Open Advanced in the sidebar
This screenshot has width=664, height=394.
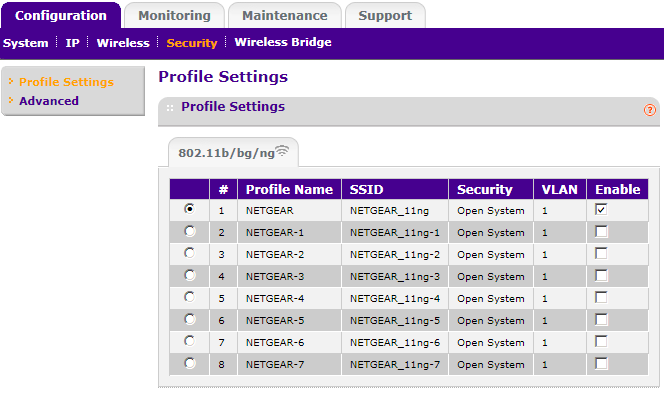point(49,101)
